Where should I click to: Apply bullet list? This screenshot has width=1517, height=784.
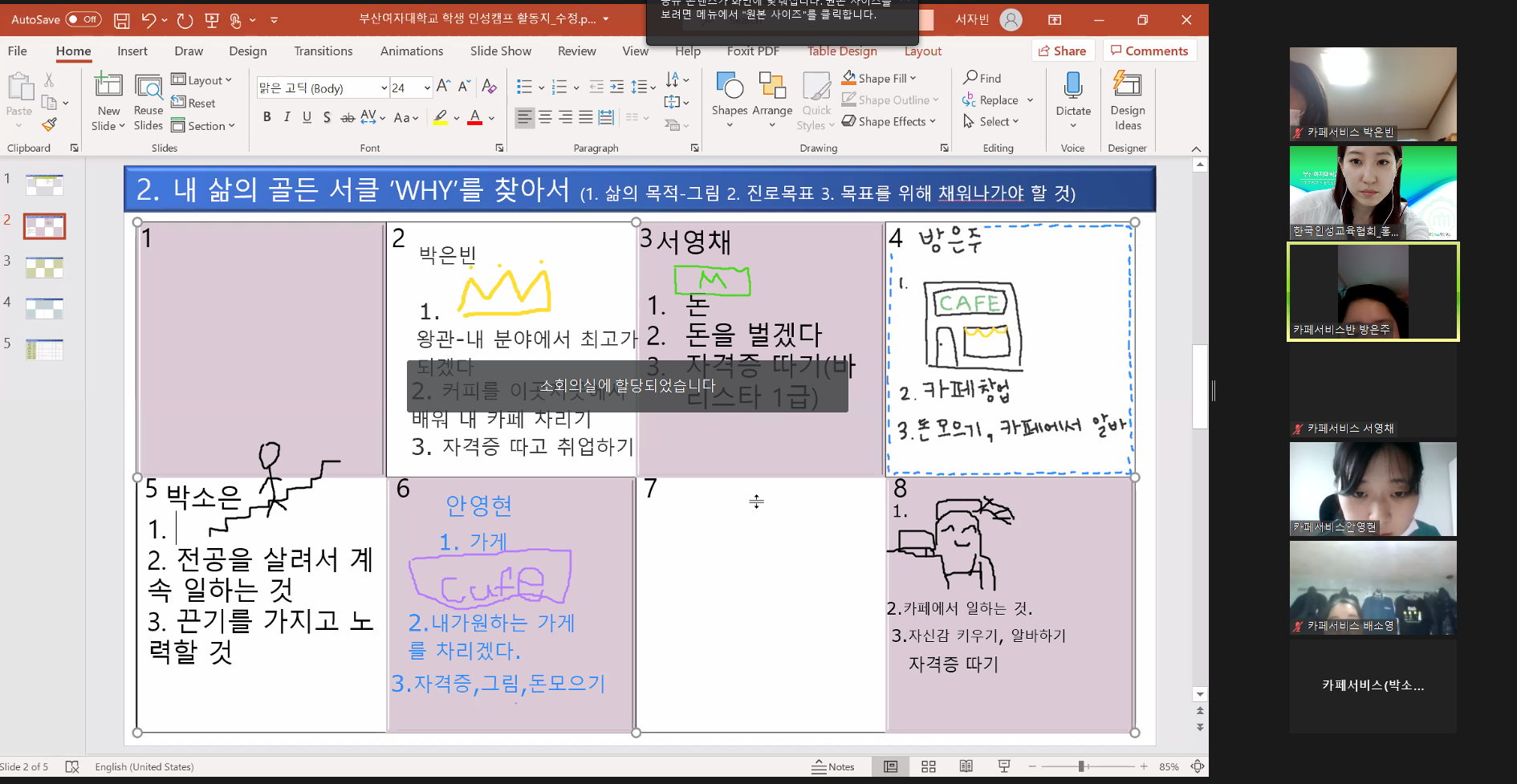click(x=524, y=87)
